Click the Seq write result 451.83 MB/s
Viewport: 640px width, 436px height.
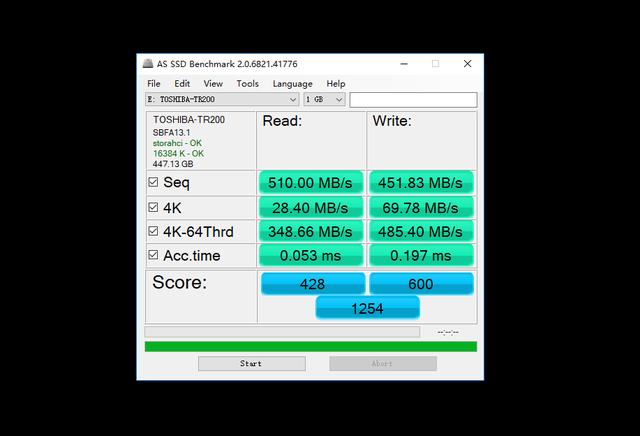421,182
